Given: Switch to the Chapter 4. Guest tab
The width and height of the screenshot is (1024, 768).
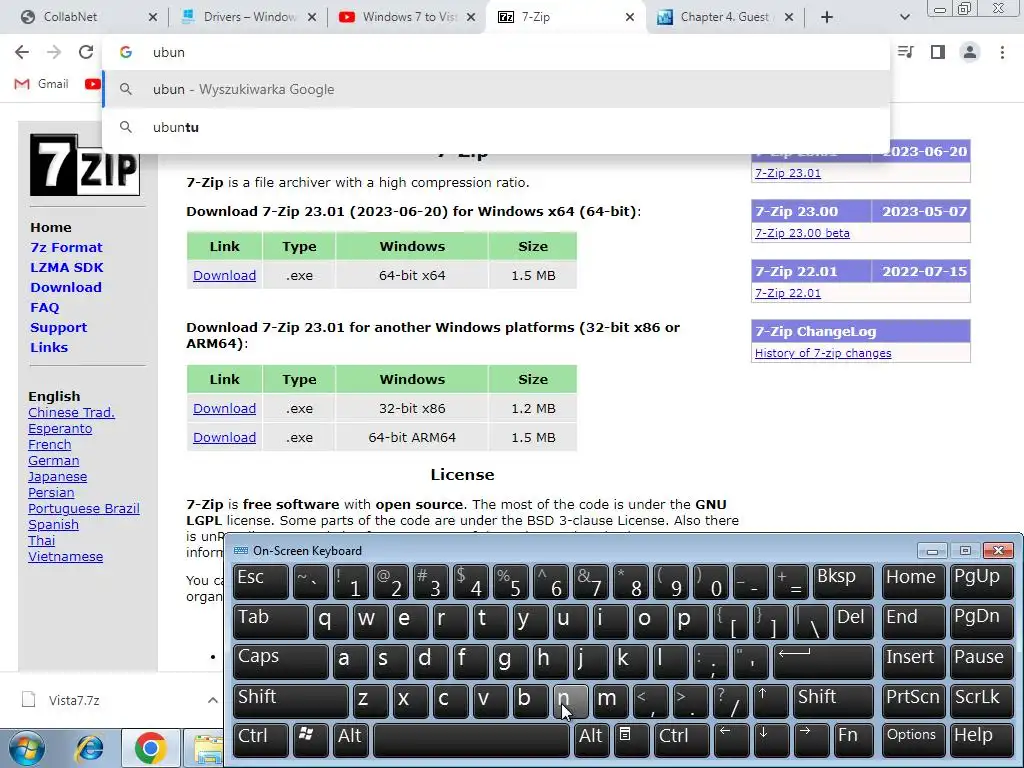Looking at the screenshot, I should coord(724,17).
